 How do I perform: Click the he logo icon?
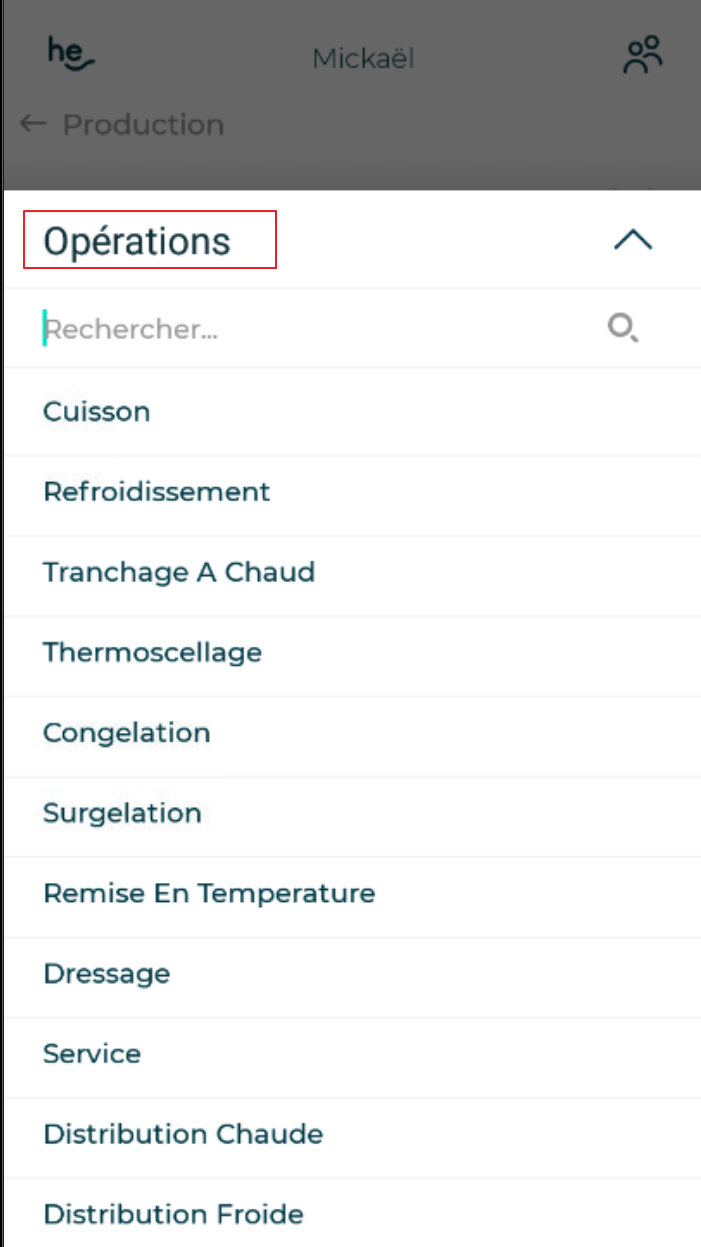71,54
